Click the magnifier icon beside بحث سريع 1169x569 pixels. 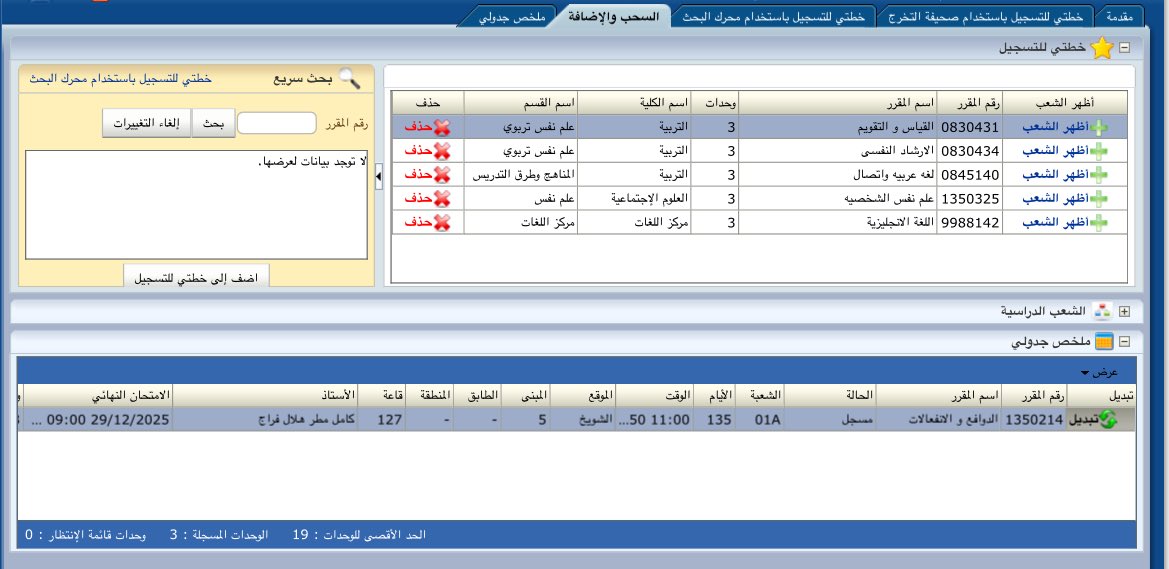pos(349,78)
